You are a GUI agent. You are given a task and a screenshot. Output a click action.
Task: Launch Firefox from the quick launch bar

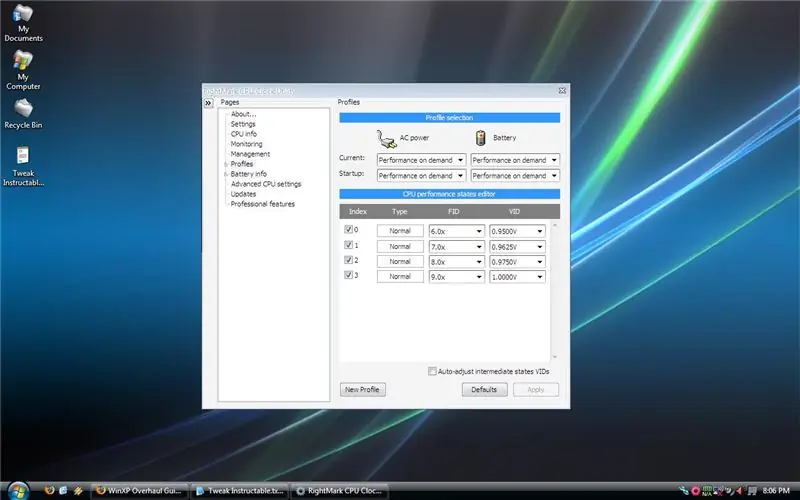(49, 490)
